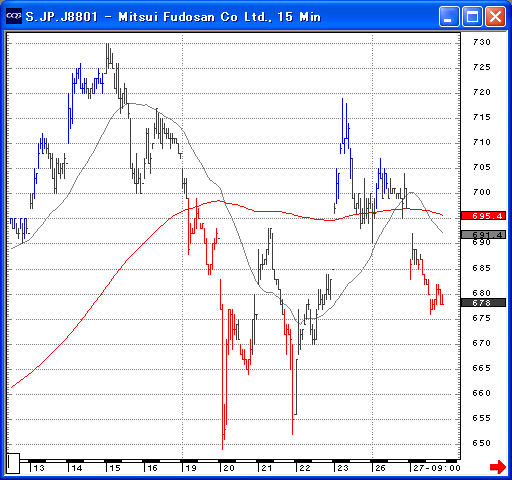The width and height of the screenshot is (512, 480).
Task: Click the chart title S.JP.J8801 text
Action: (61, 16)
